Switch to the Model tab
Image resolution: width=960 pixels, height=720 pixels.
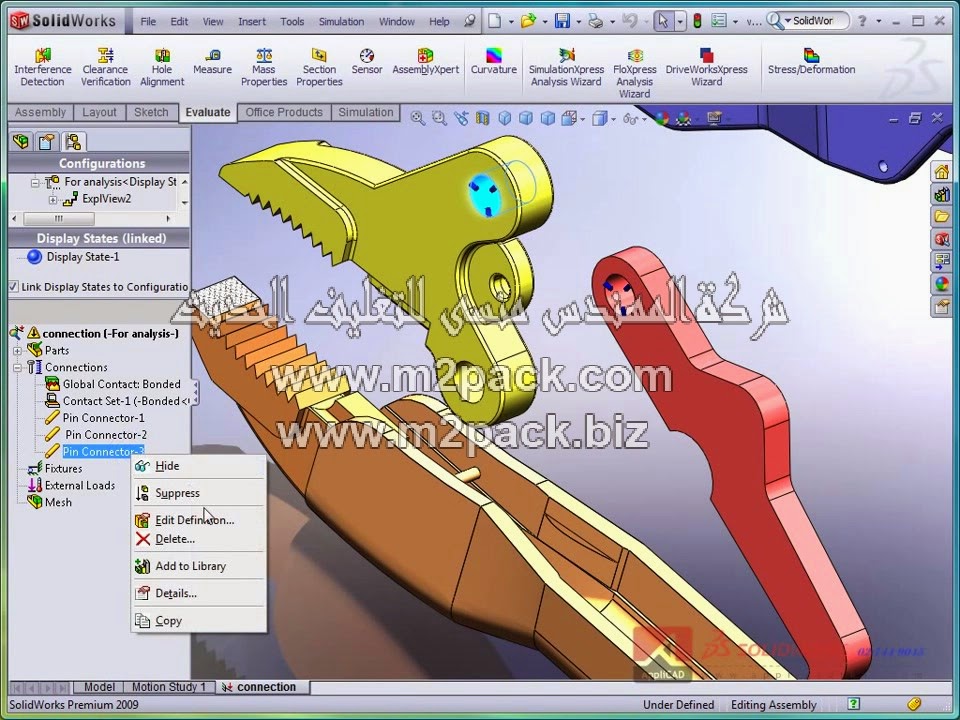click(99, 687)
